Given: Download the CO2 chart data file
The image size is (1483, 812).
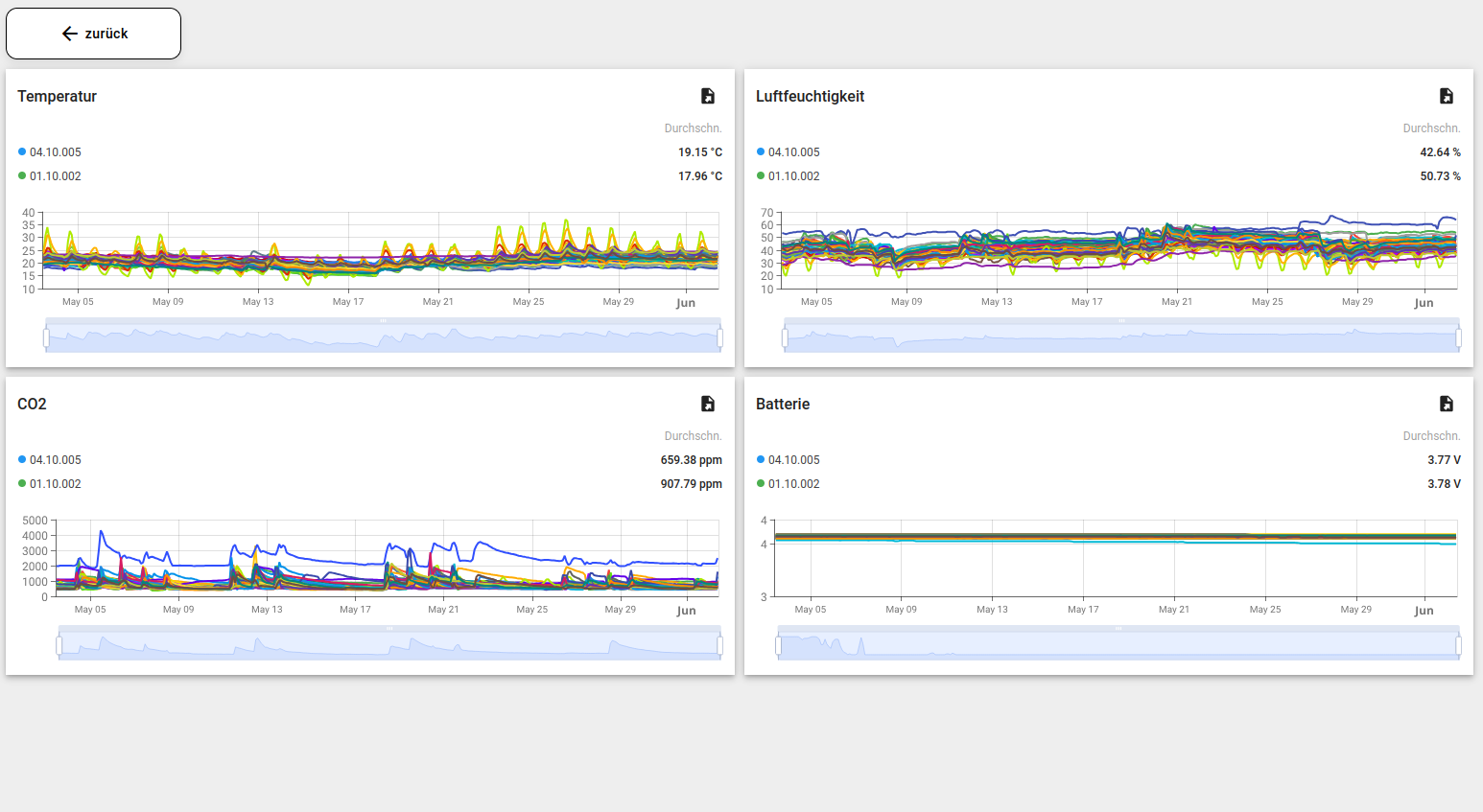Looking at the screenshot, I should pyautogui.click(x=708, y=404).
